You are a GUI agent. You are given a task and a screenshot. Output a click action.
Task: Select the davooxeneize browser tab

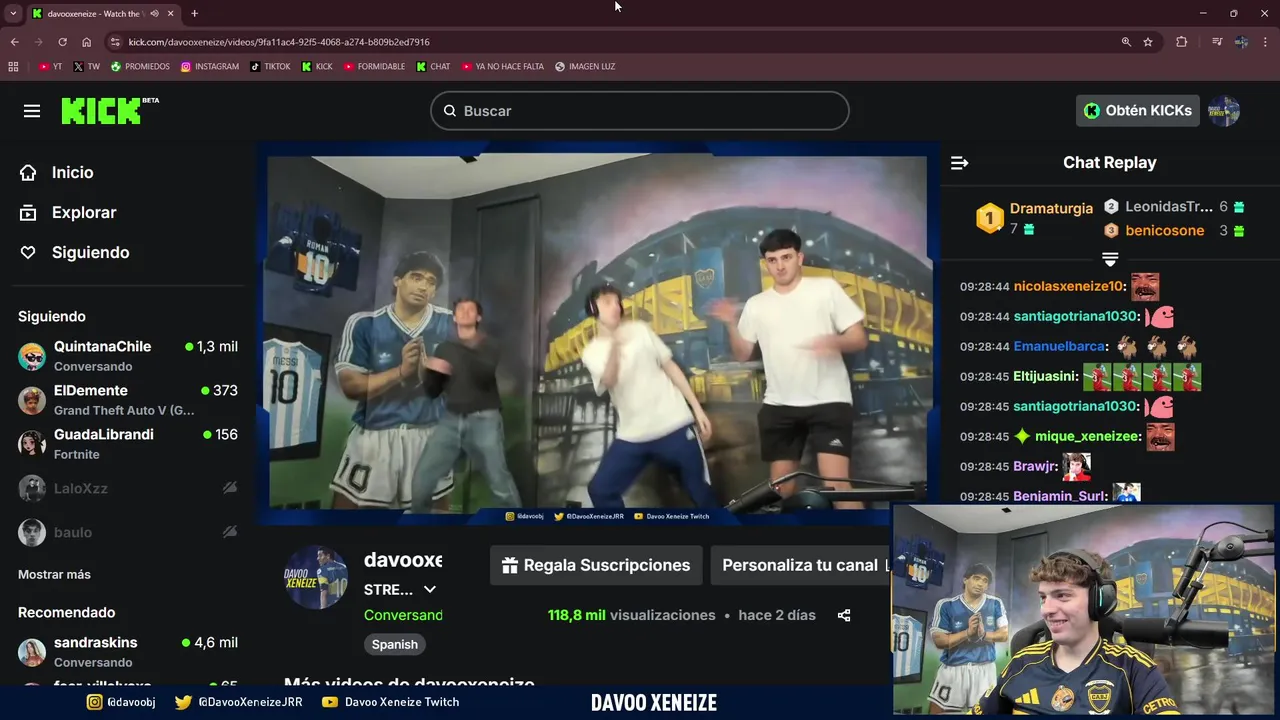pos(102,14)
